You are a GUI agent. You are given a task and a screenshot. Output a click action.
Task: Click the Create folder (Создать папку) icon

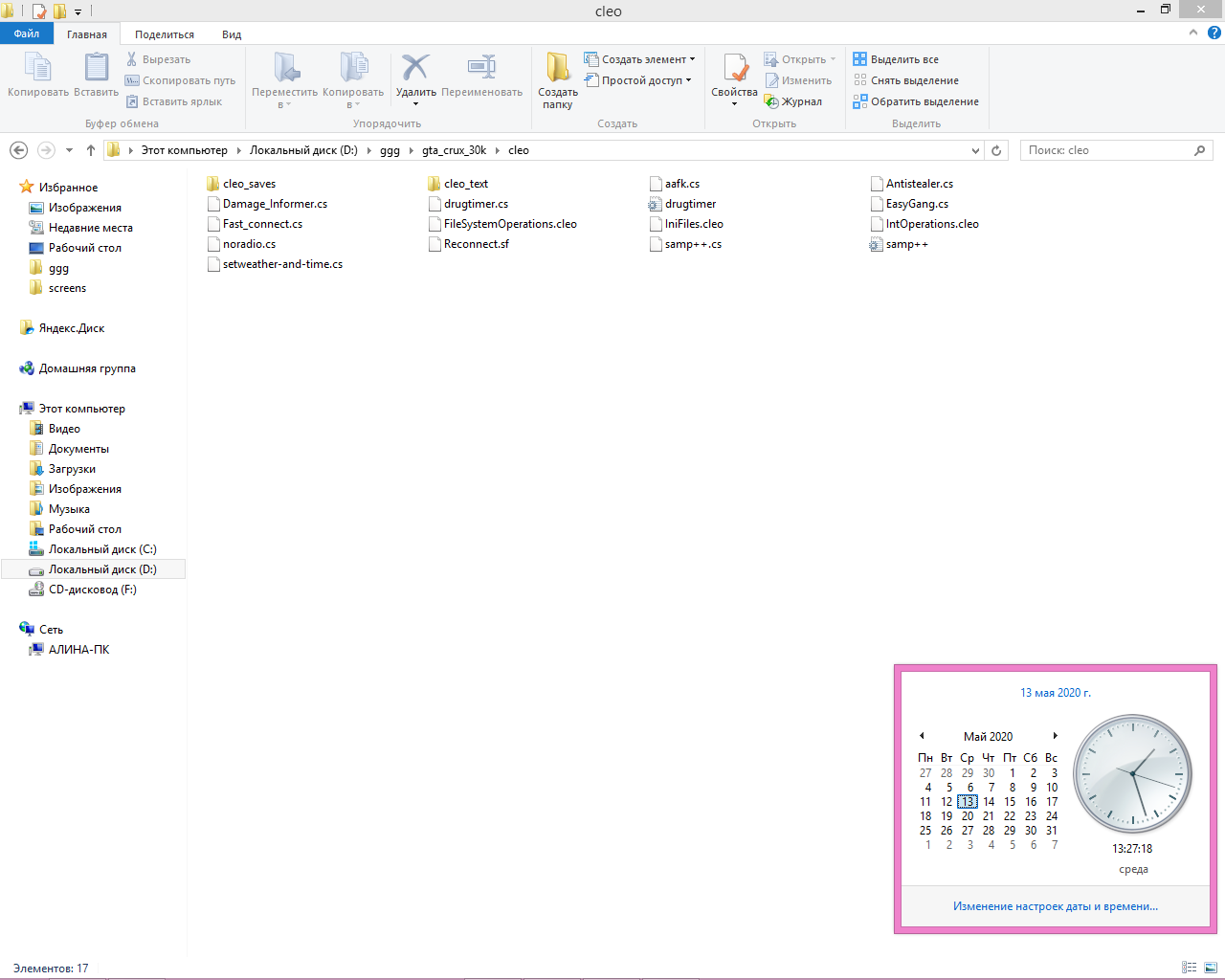(x=557, y=68)
